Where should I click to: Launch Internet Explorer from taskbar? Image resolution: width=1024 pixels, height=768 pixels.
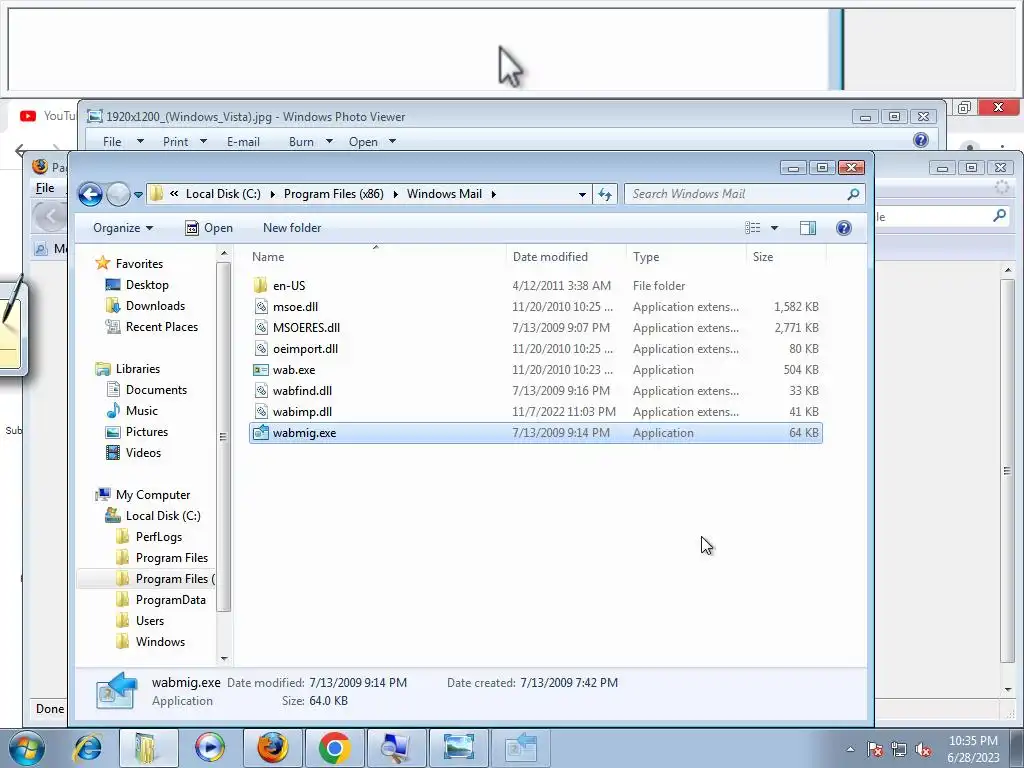pos(87,748)
